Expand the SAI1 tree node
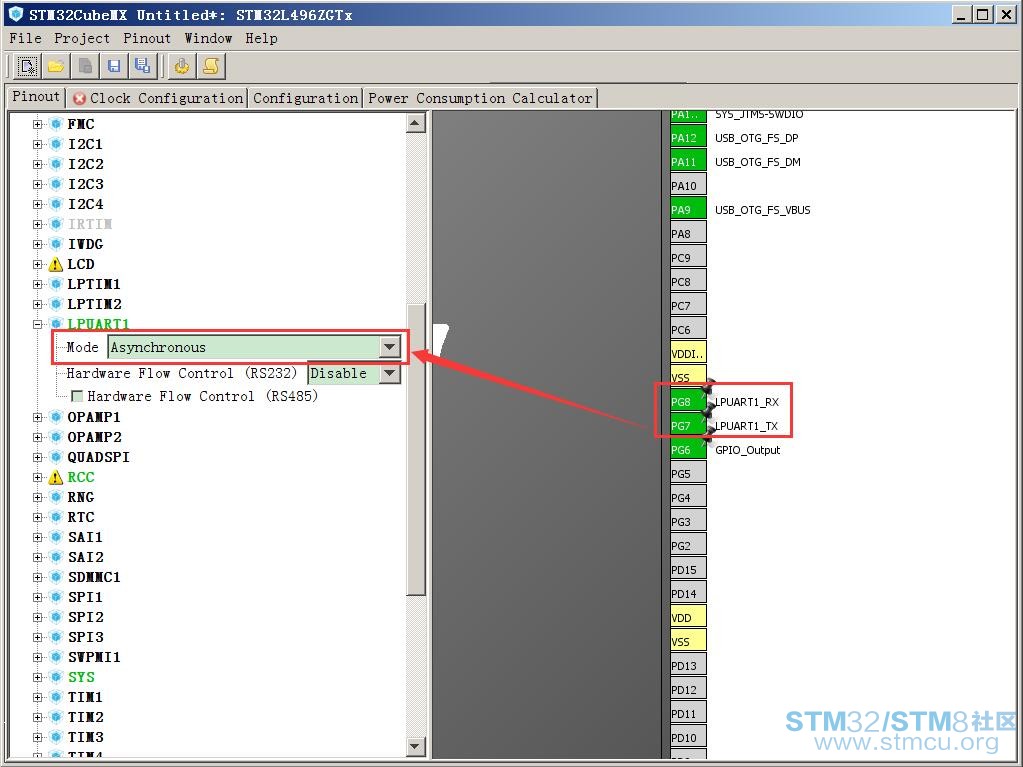 [38, 537]
